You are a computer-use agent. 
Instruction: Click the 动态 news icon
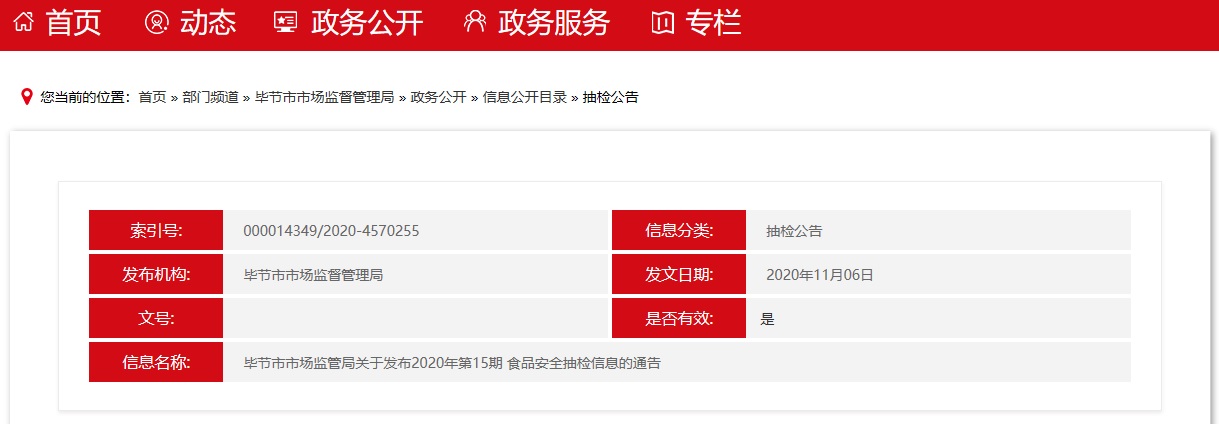(156, 22)
